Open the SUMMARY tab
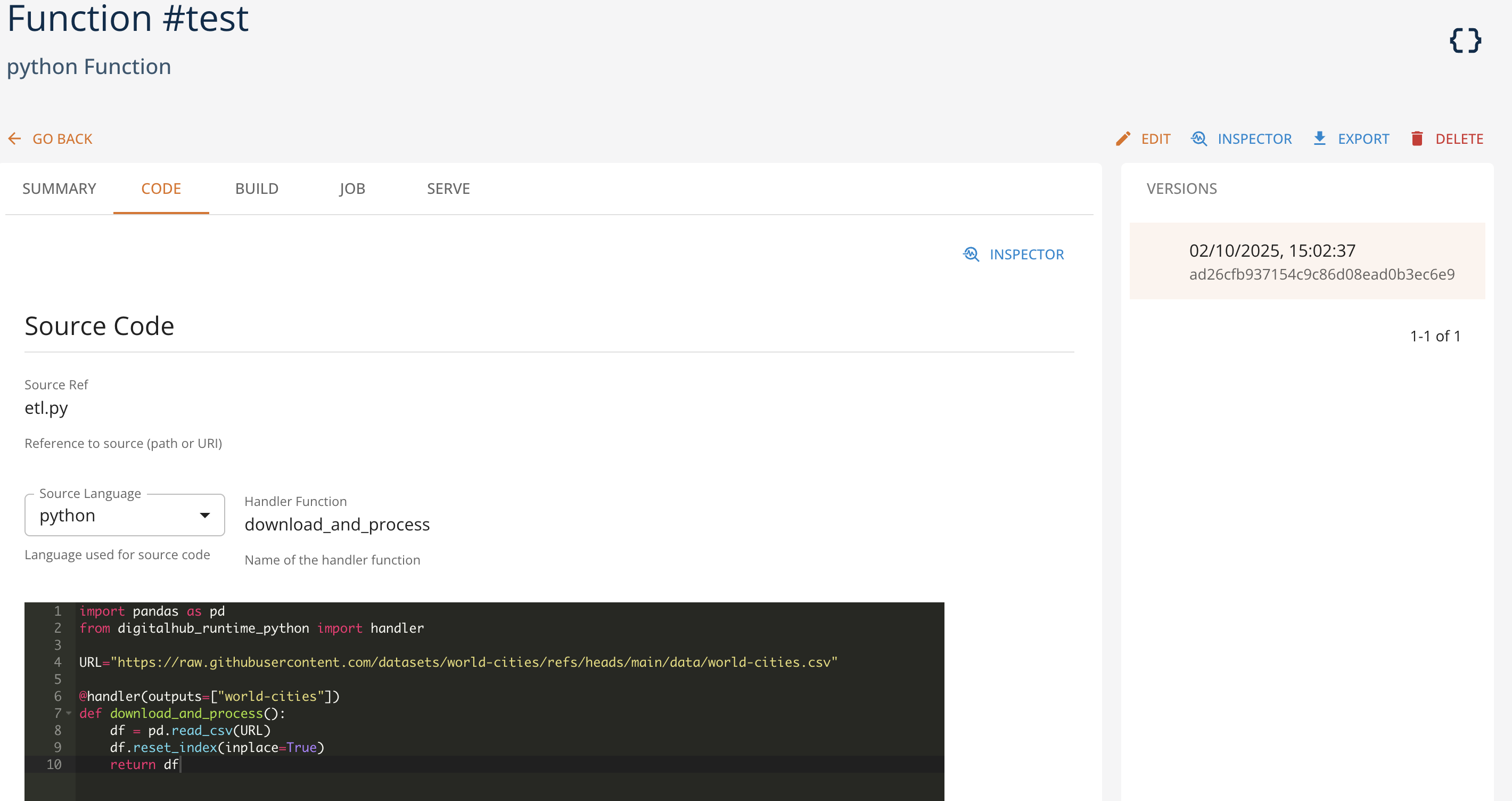Screen dimensions: 1512x801 [59, 189]
